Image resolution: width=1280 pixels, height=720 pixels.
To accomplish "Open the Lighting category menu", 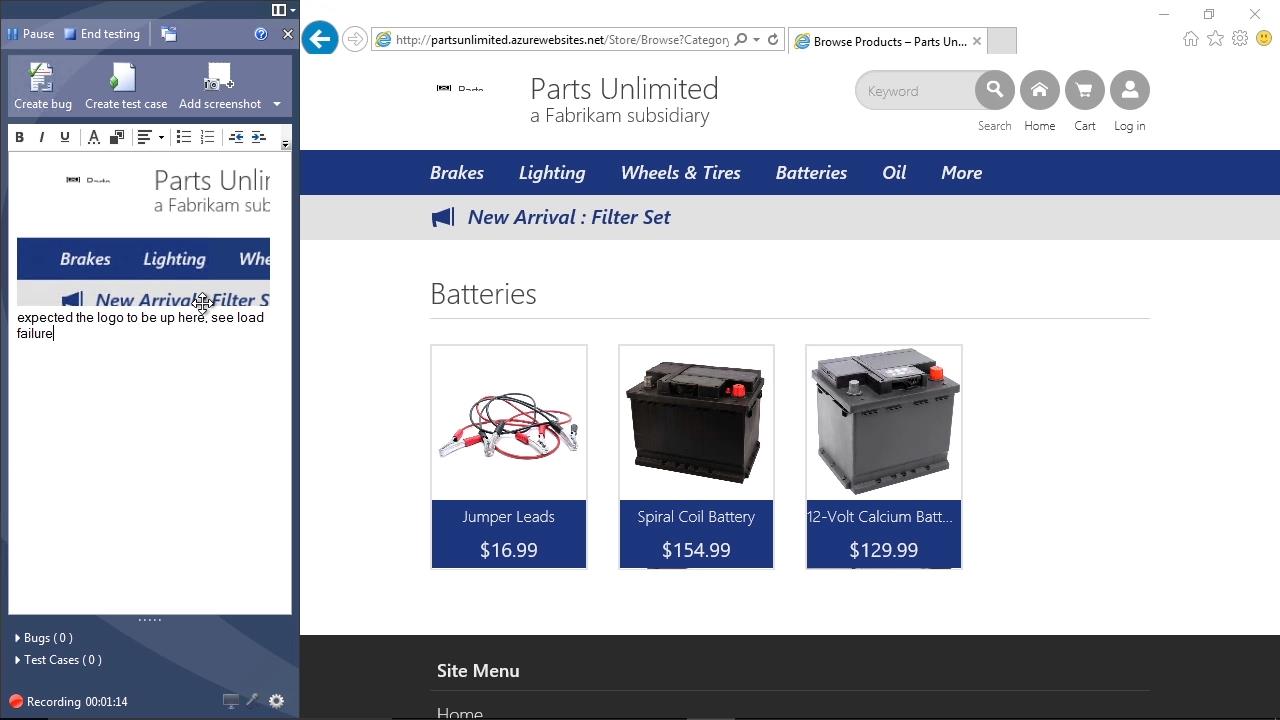I will tap(551, 173).
